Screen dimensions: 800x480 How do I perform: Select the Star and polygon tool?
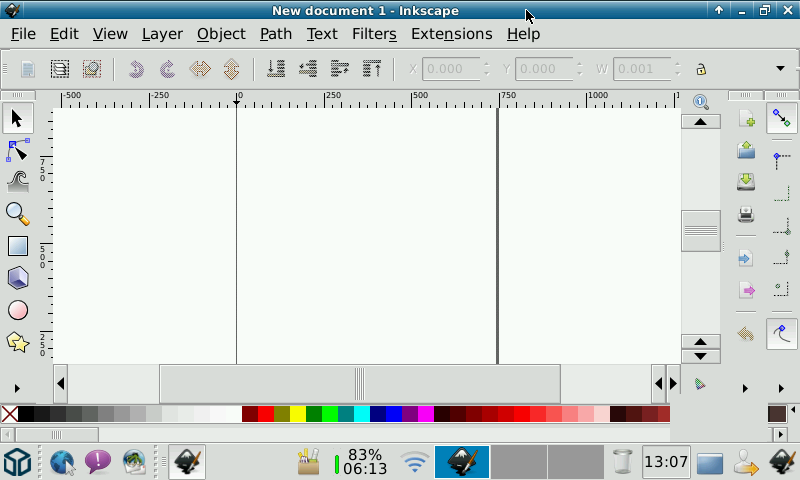[17, 342]
